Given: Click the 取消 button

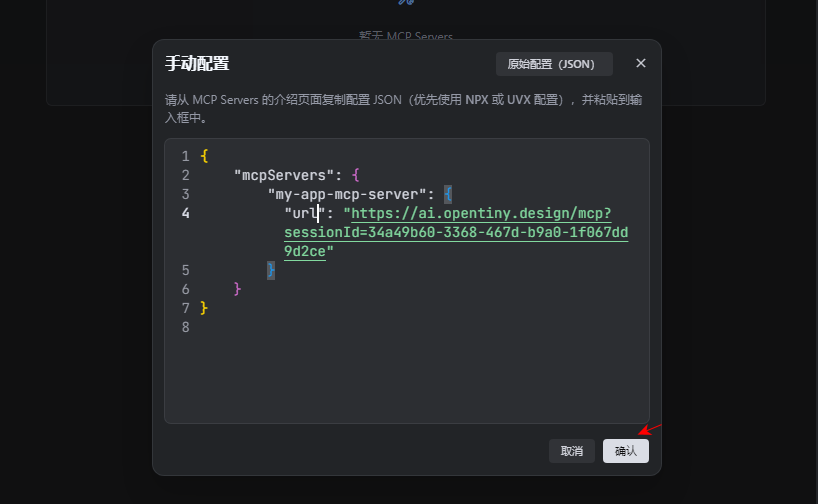Looking at the screenshot, I should [x=572, y=451].
